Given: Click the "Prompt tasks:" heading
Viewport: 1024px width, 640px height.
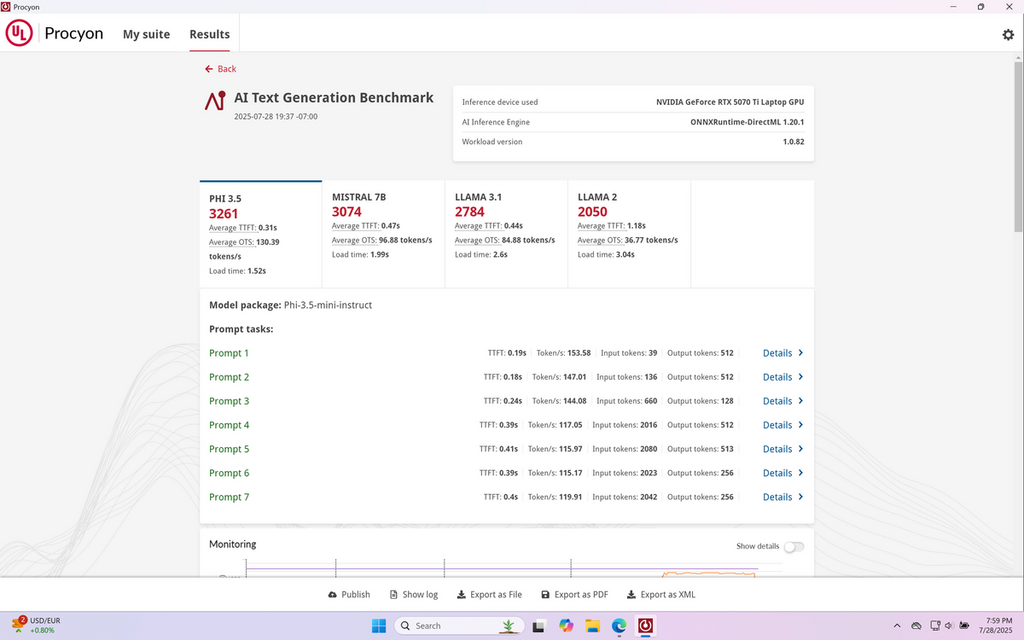Looking at the screenshot, I should (x=241, y=329).
